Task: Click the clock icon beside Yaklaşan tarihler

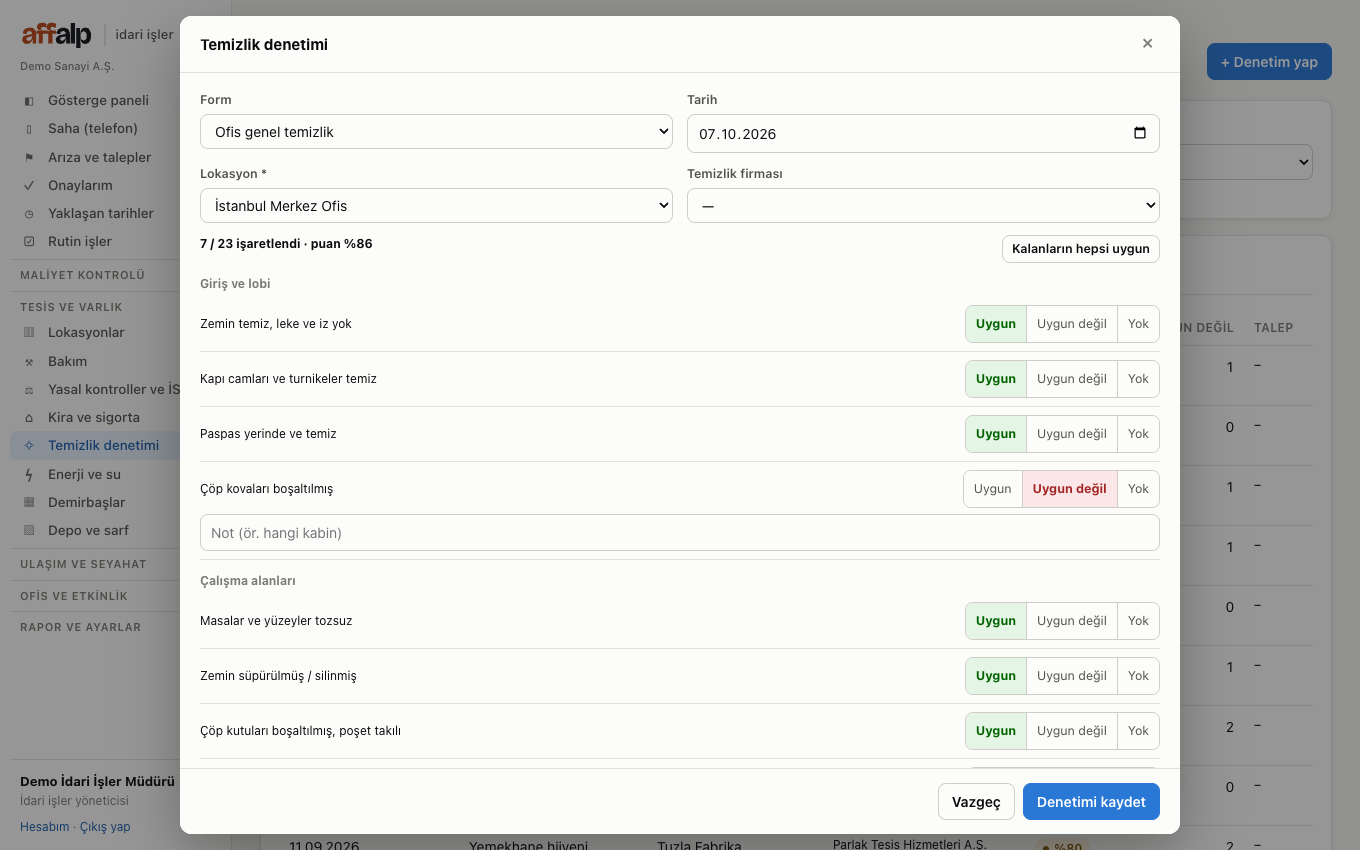Action: (x=29, y=214)
